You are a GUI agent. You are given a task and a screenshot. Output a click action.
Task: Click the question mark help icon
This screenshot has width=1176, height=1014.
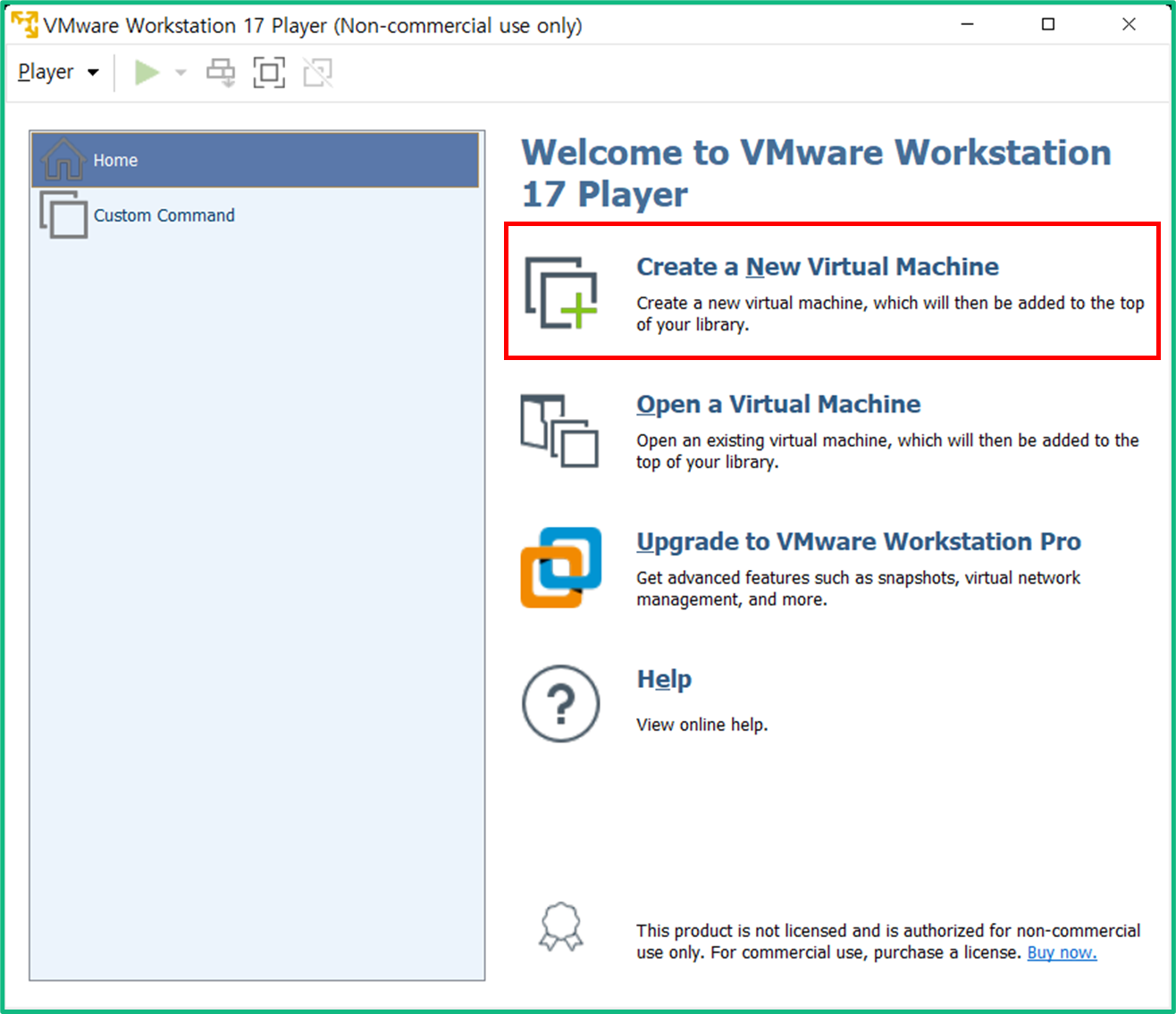[560, 704]
